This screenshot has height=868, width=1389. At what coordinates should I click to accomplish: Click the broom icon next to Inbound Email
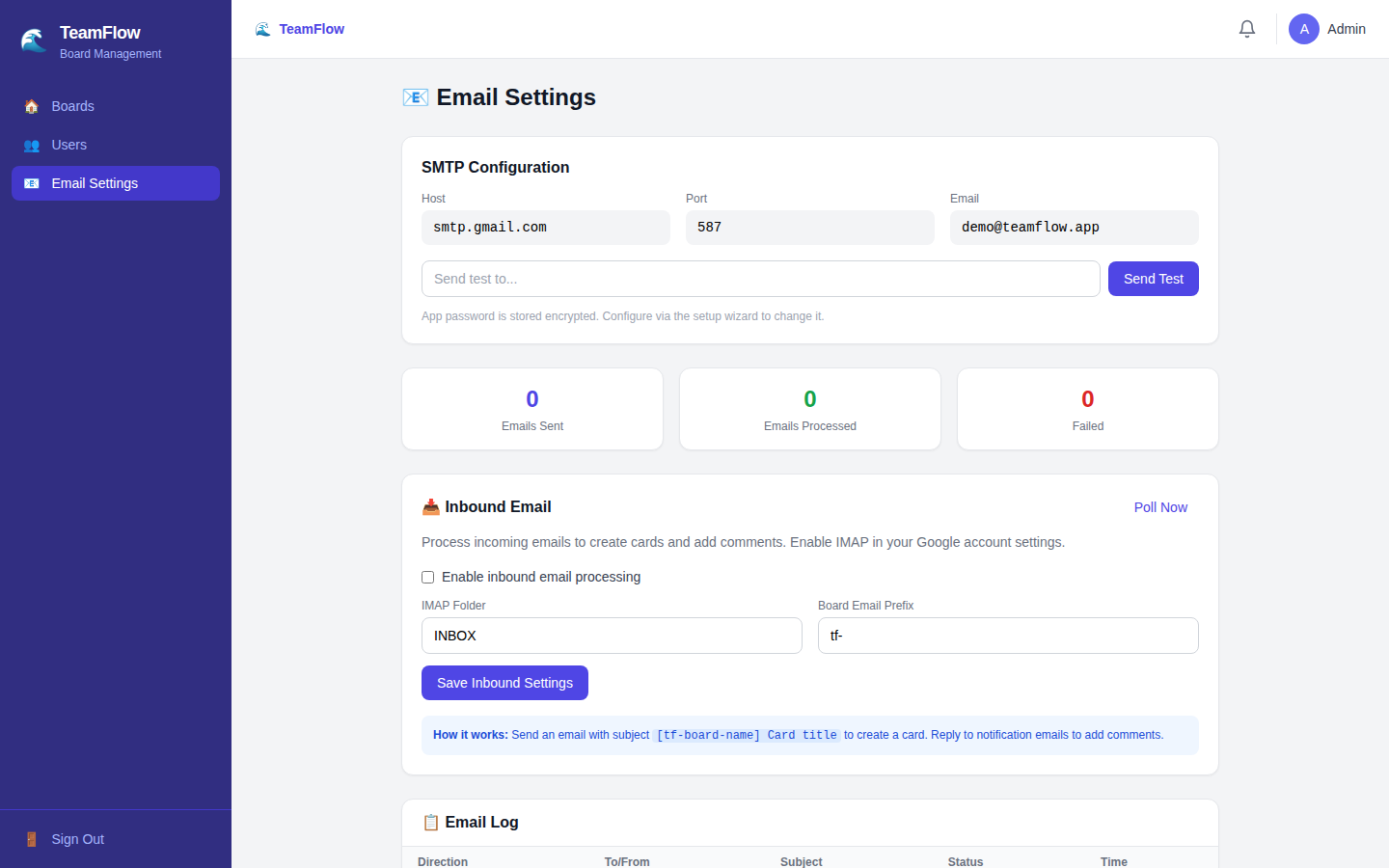pyautogui.click(x=430, y=505)
